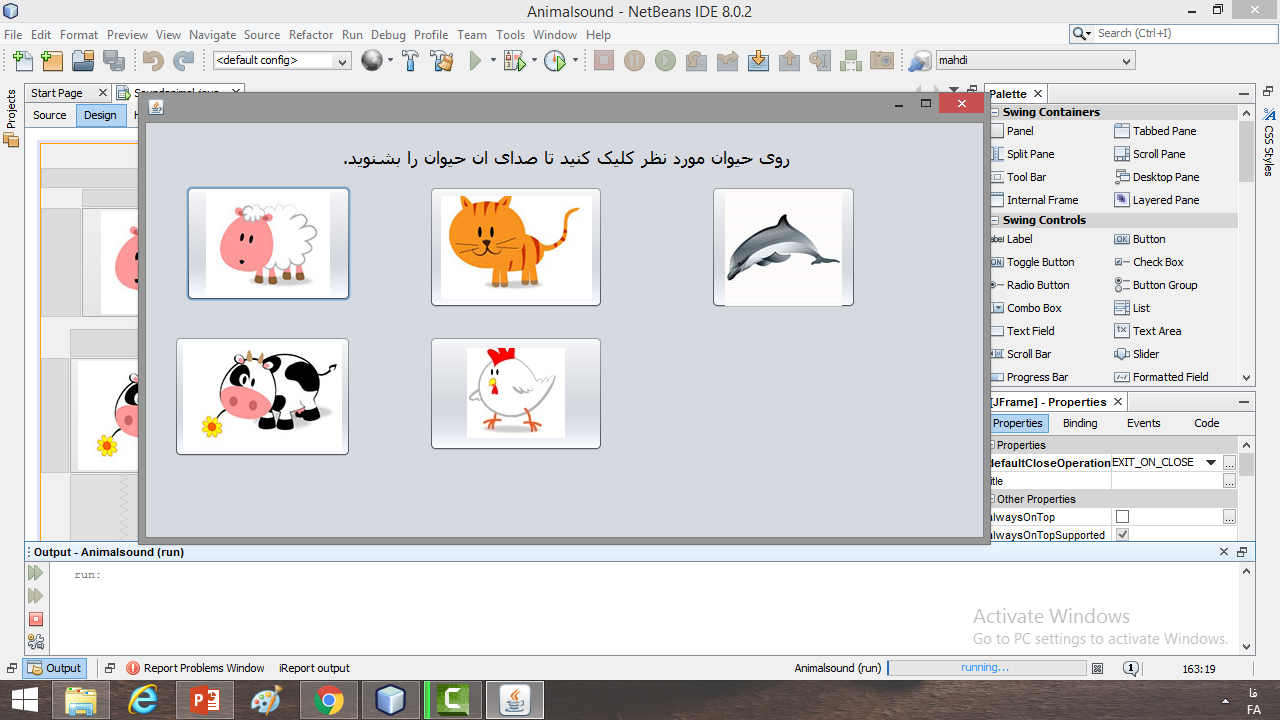Click the Clean and Build broom icon
Screen dimensions: 1280x720
(442, 61)
